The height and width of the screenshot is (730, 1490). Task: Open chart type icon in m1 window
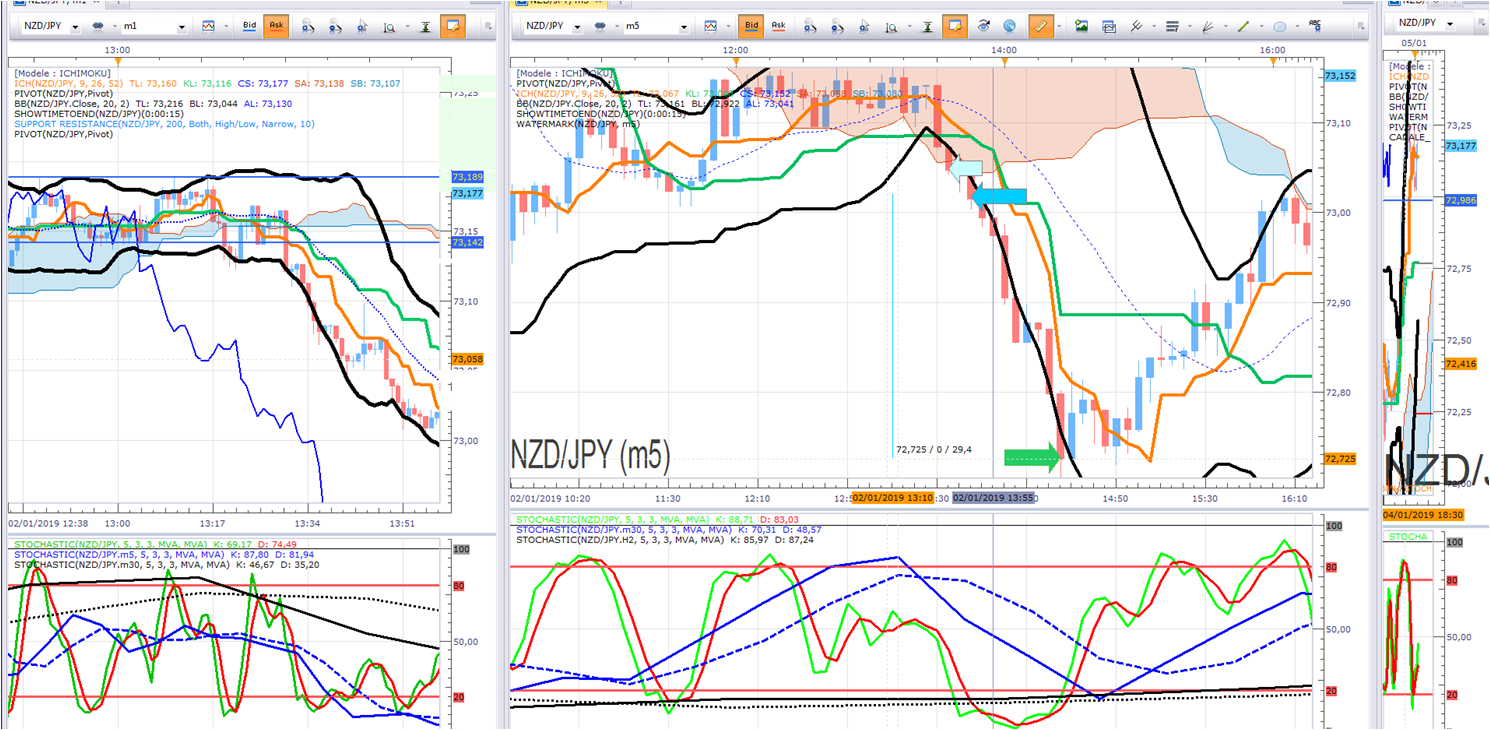click(208, 26)
